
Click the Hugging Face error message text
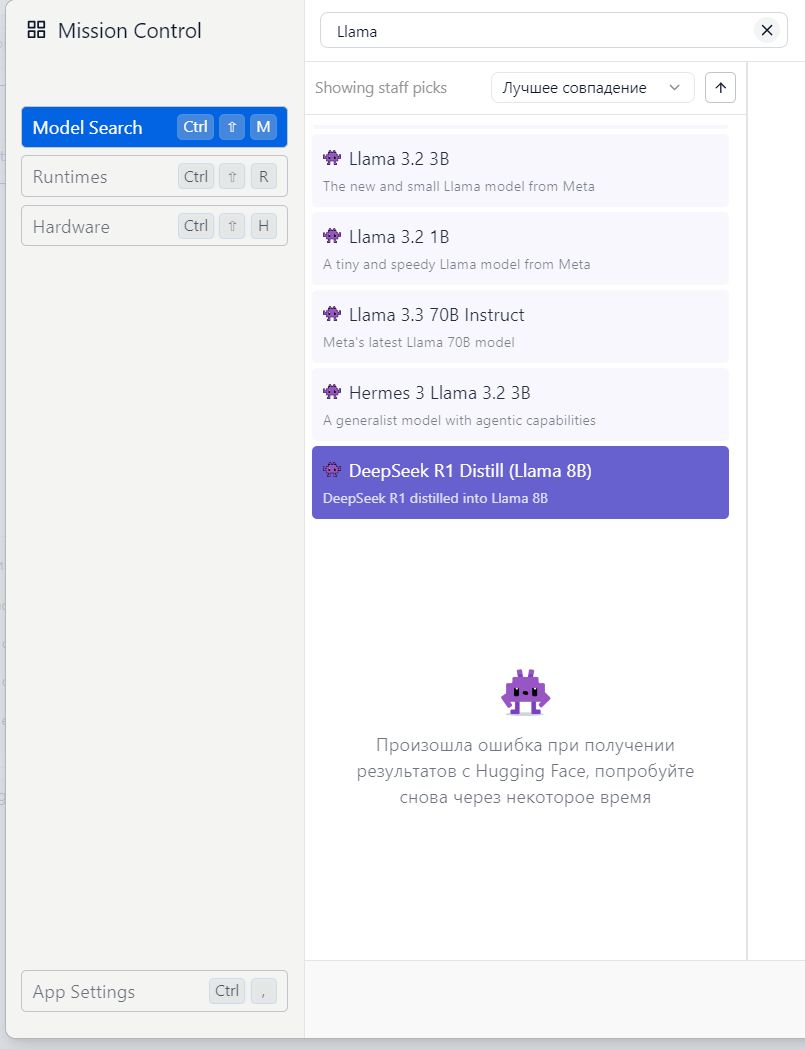click(525, 771)
